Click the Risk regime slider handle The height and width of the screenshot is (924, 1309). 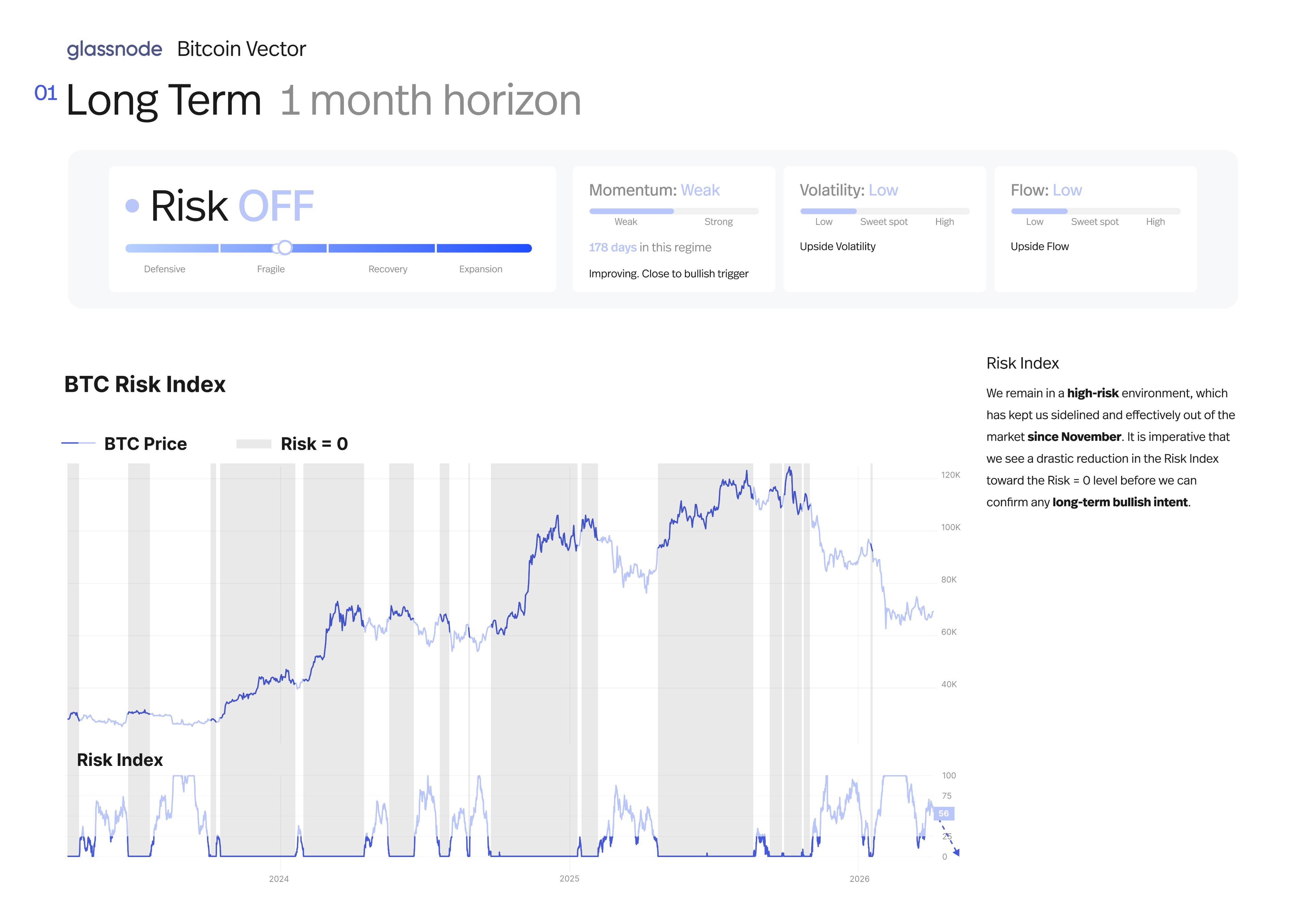click(x=285, y=248)
